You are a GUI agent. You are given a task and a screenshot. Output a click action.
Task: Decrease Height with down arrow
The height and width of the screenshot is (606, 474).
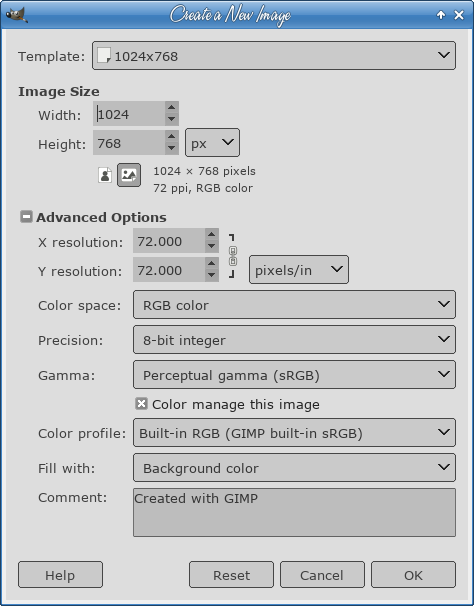tap(172, 148)
